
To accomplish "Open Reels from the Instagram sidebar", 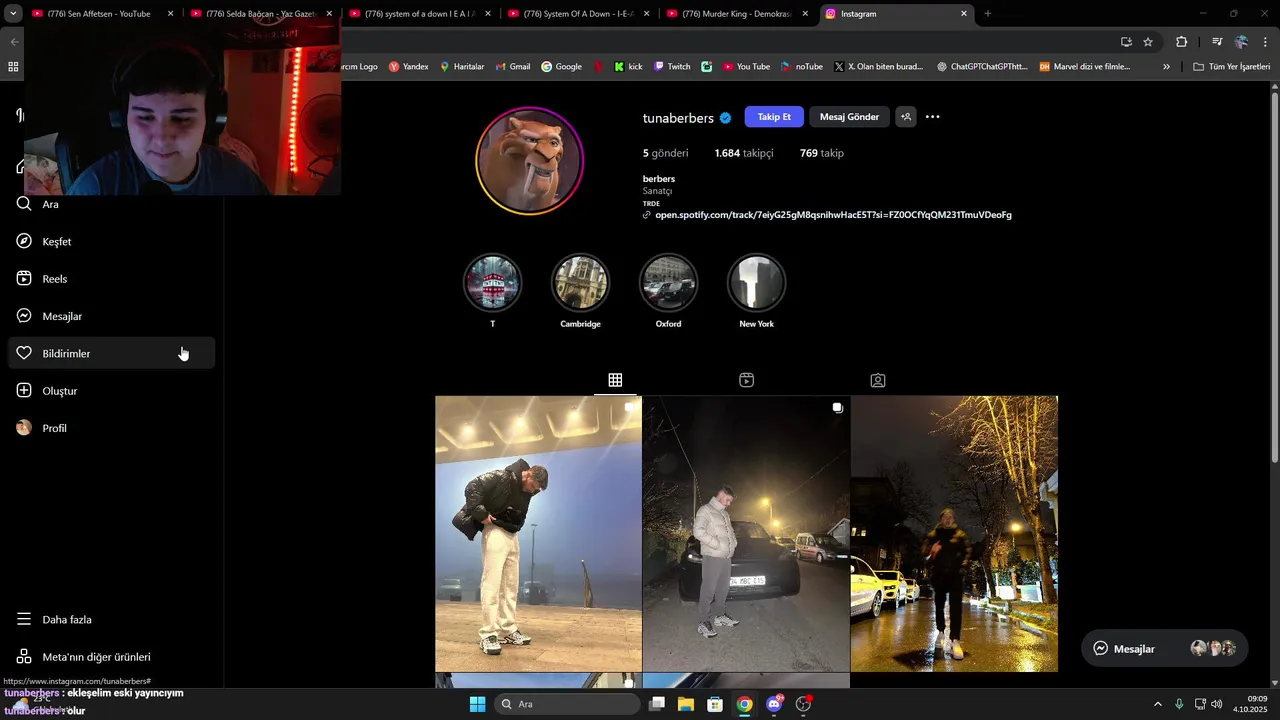I will [112, 279].
